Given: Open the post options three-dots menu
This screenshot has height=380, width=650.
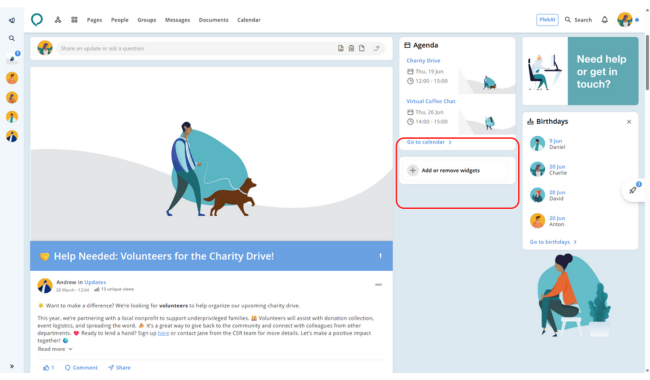Looking at the screenshot, I should 378,285.
